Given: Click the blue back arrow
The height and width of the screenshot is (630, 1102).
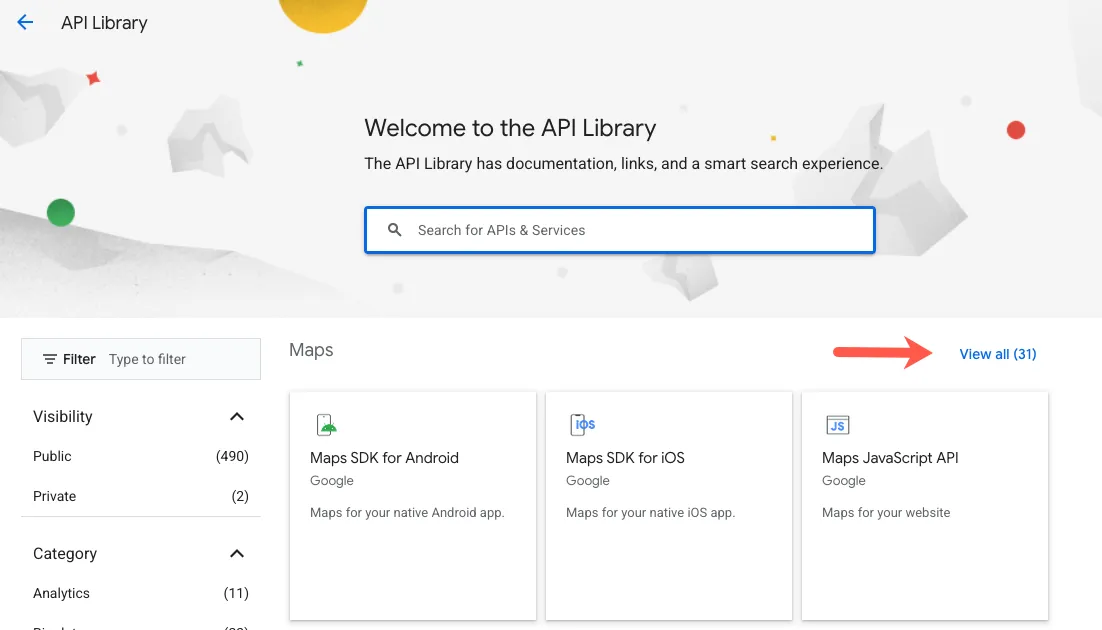Looking at the screenshot, I should pos(24,22).
